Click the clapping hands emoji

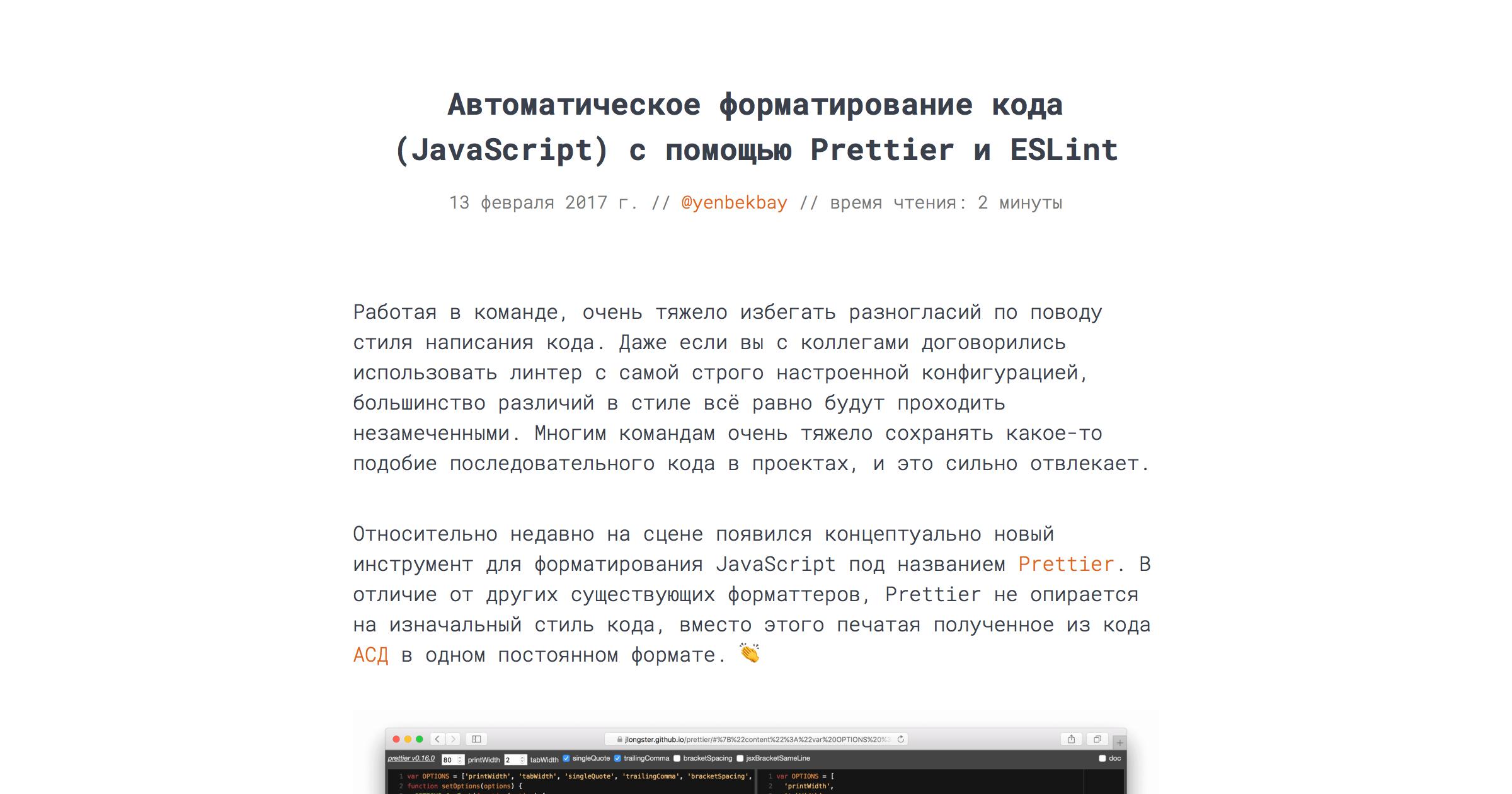(x=750, y=653)
